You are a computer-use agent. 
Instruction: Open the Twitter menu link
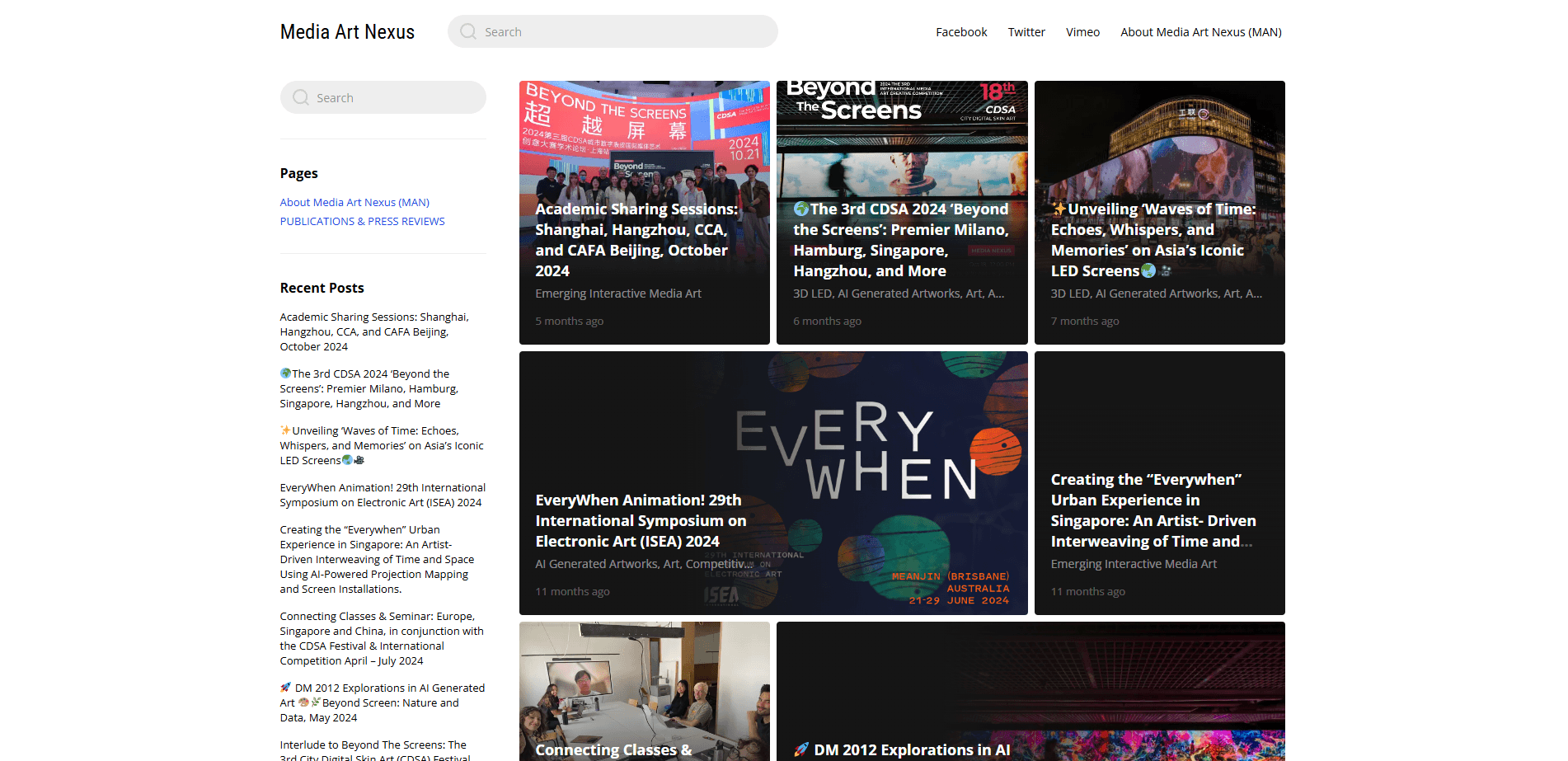point(1026,32)
